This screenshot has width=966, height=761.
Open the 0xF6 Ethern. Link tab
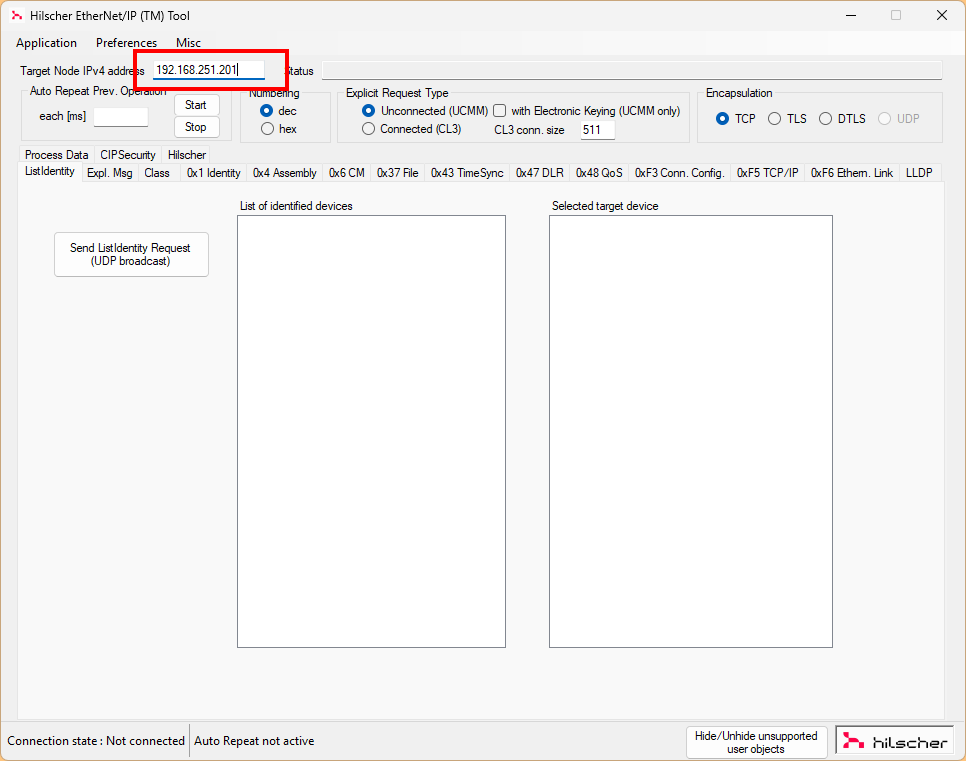852,173
